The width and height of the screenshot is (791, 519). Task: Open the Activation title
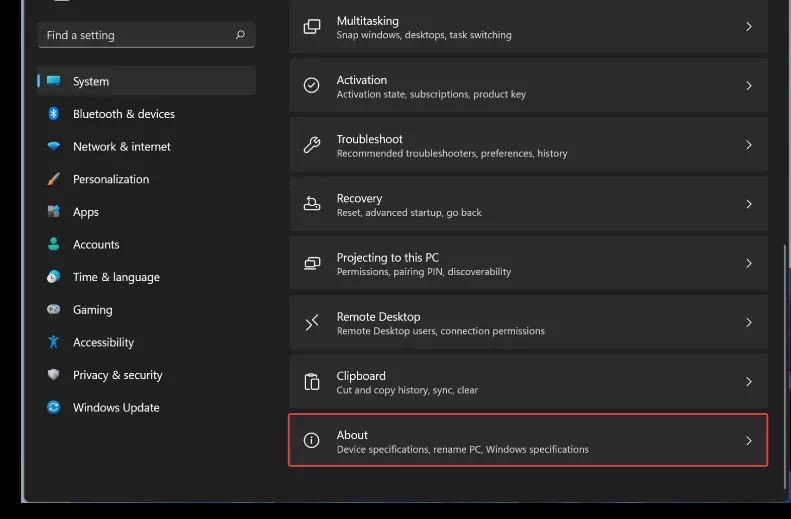click(x=362, y=80)
